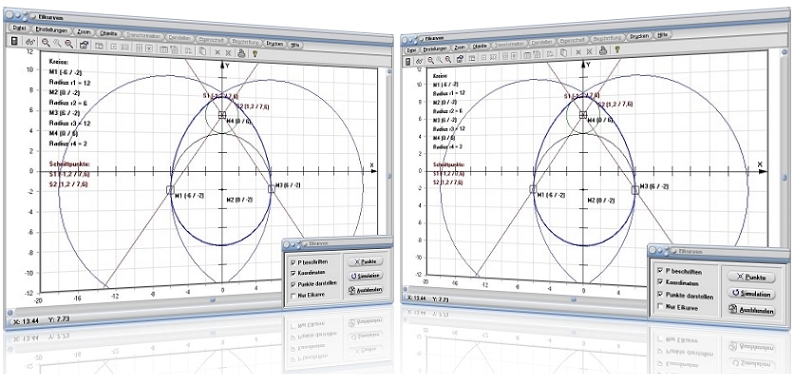
Task: Open the Einstellungen menu in right window
Action: point(434,48)
